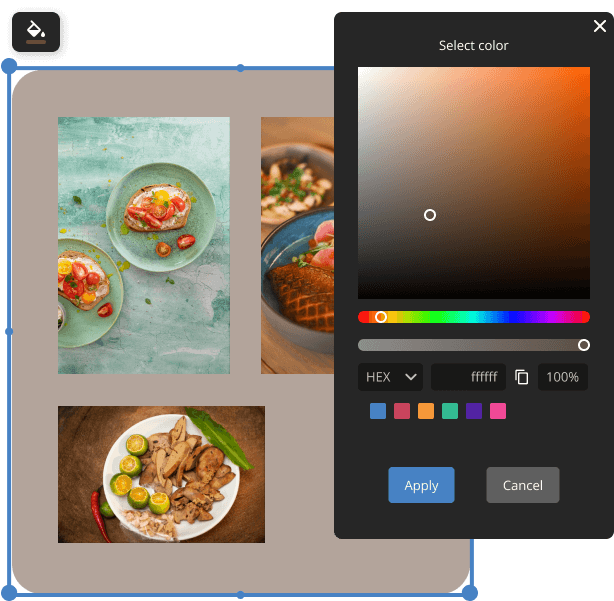
Task: Select the plate of grilled meat photo
Action: pyautogui.click(x=161, y=474)
